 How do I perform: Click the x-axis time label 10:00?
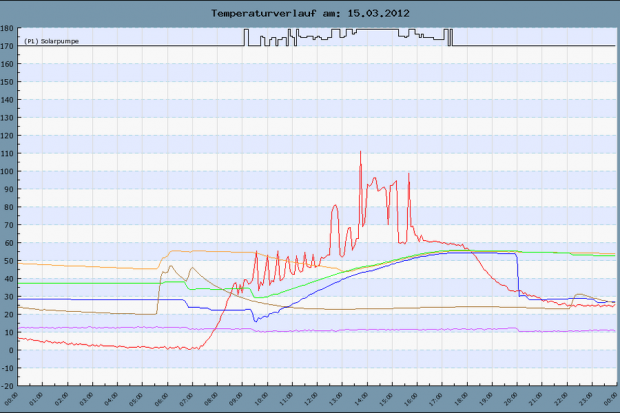click(261, 399)
